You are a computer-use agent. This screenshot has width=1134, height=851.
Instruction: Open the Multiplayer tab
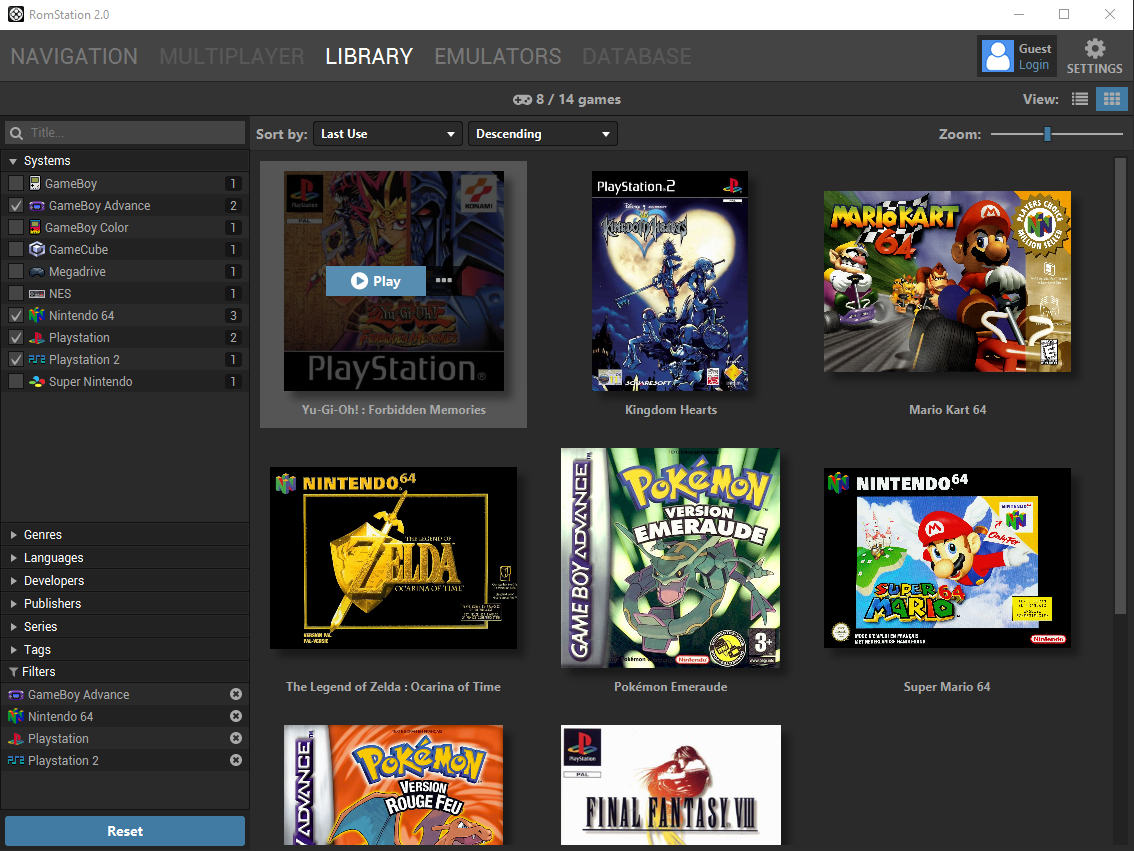231,56
